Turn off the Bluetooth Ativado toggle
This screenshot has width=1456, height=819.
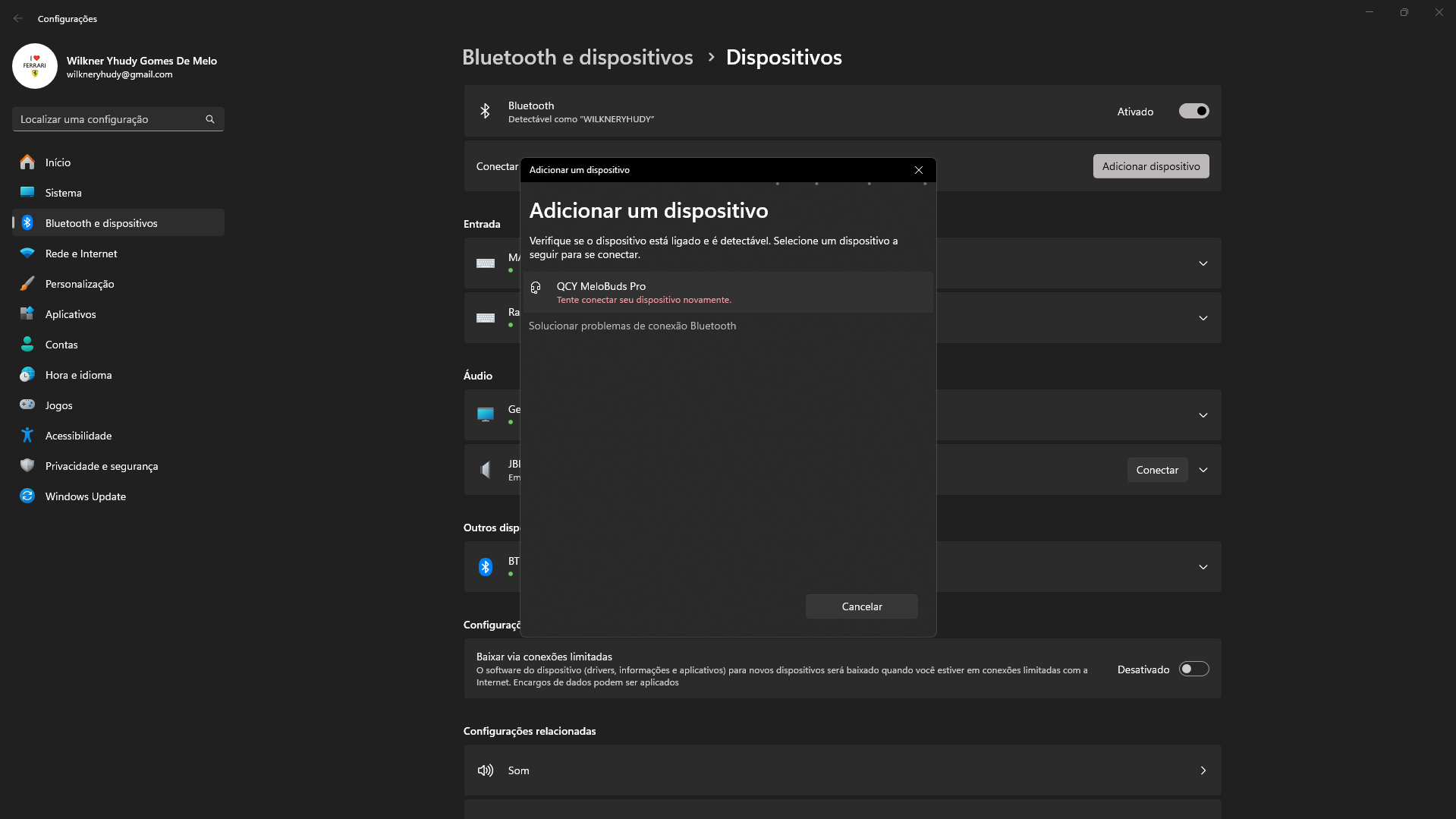[1193, 111]
